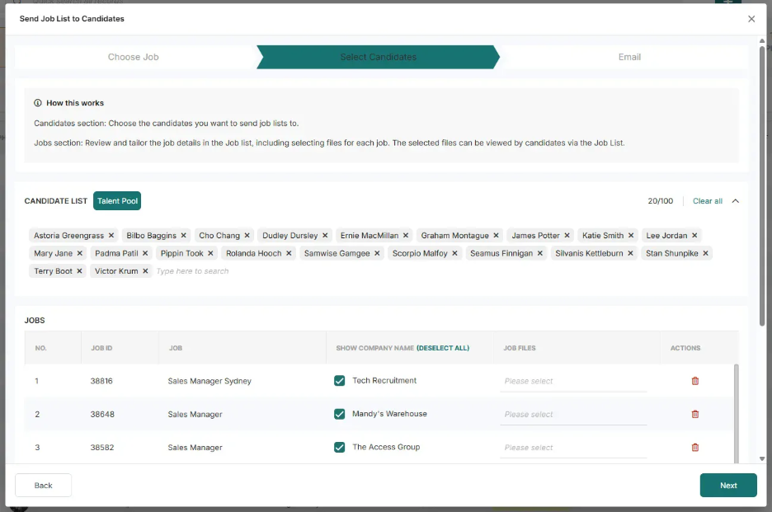This screenshot has height=512, width=772.
Task: Delete the Sales Manager Sydney job row
Action: tap(695, 381)
